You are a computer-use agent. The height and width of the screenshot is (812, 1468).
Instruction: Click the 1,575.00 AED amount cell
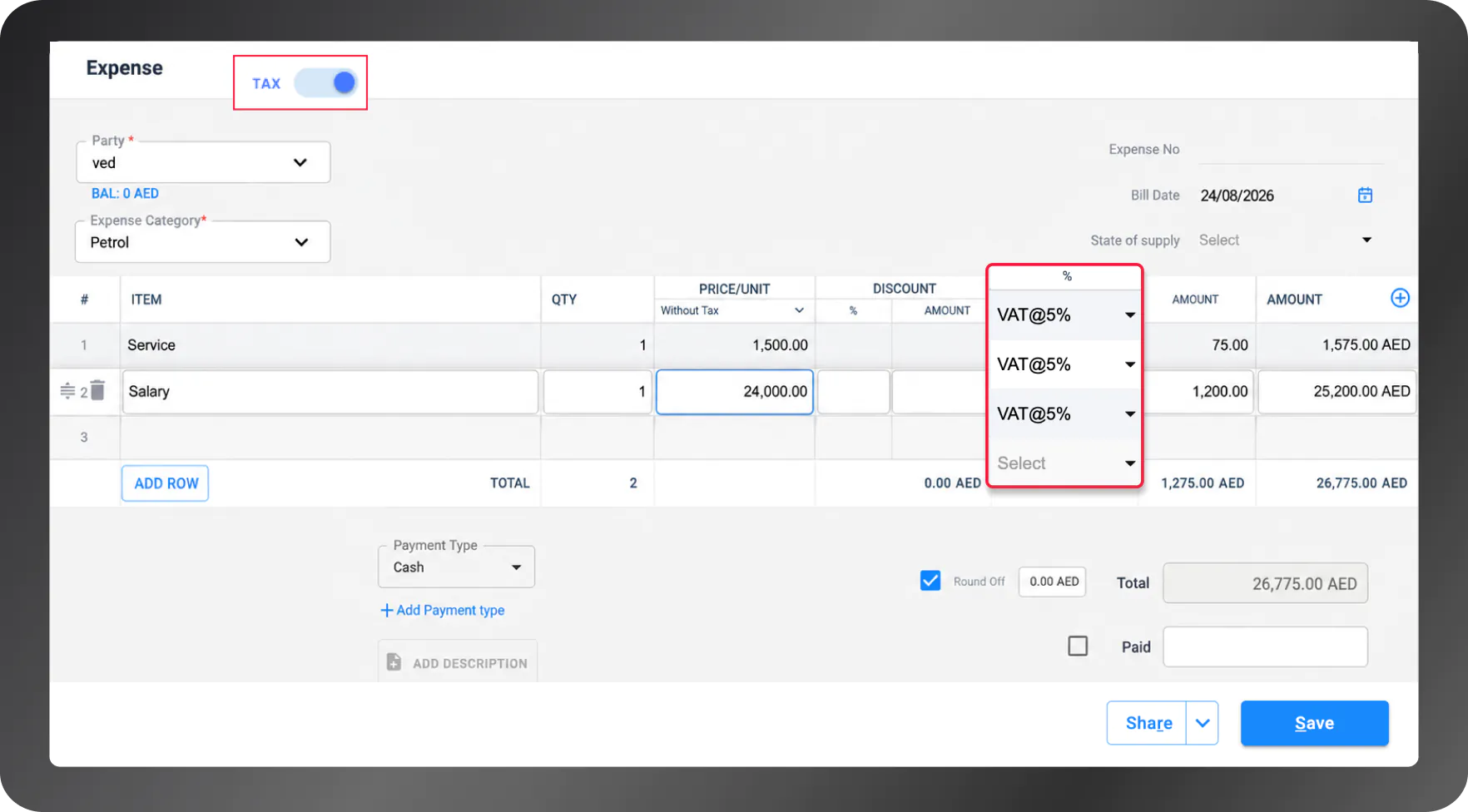pyautogui.click(x=1338, y=344)
